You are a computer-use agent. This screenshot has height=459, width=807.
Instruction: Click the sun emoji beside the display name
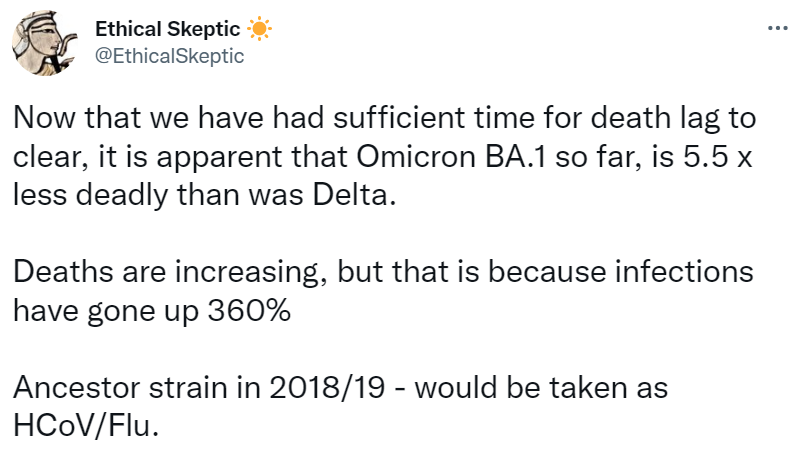point(259,31)
